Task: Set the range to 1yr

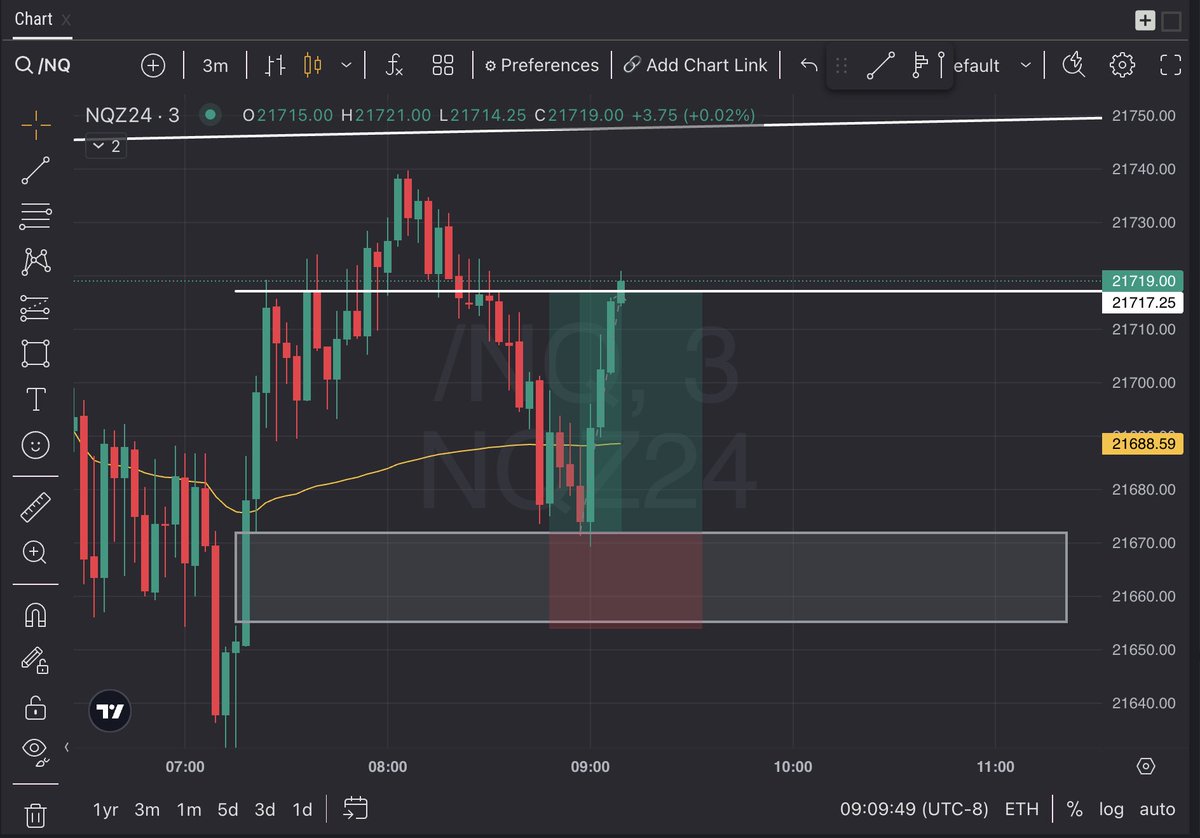Action: click(106, 809)
